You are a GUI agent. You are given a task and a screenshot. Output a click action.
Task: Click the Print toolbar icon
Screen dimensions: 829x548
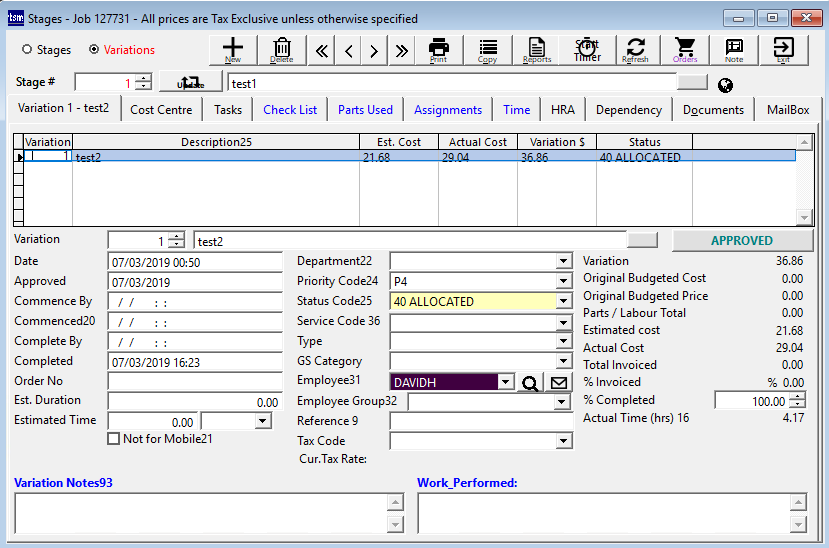tap(438, 50)
